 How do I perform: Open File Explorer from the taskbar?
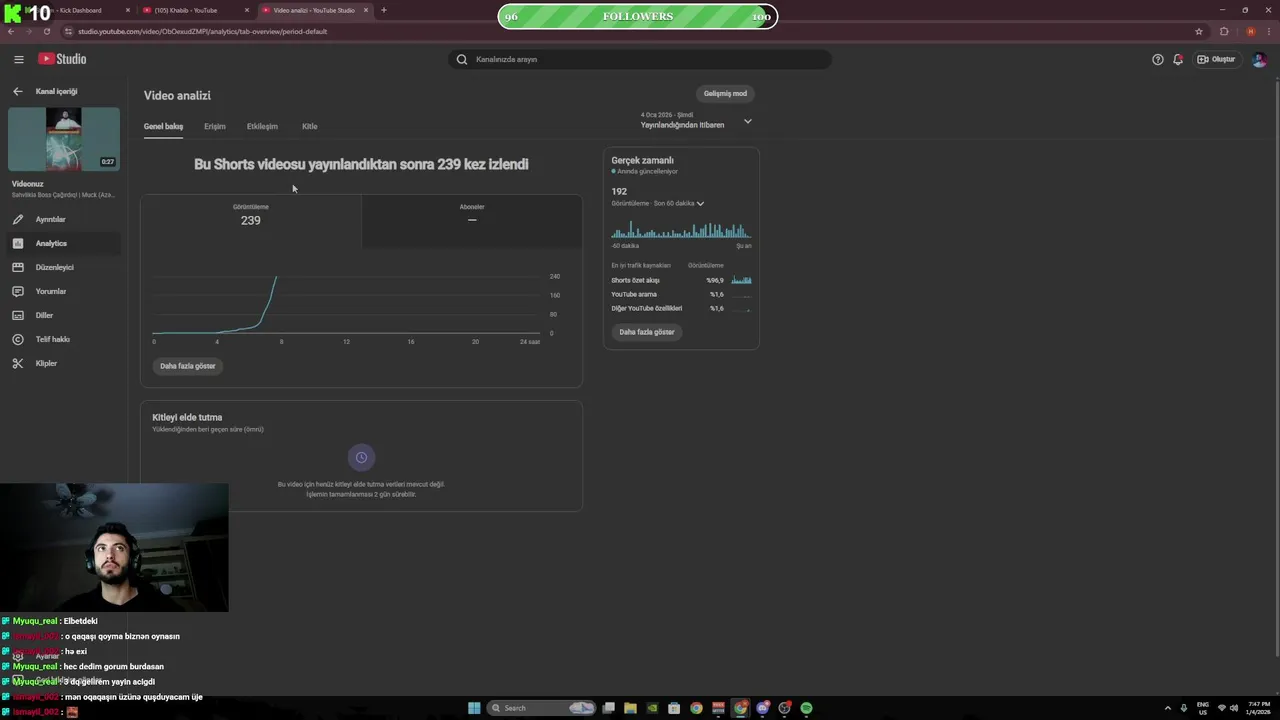tap(630, 708)
